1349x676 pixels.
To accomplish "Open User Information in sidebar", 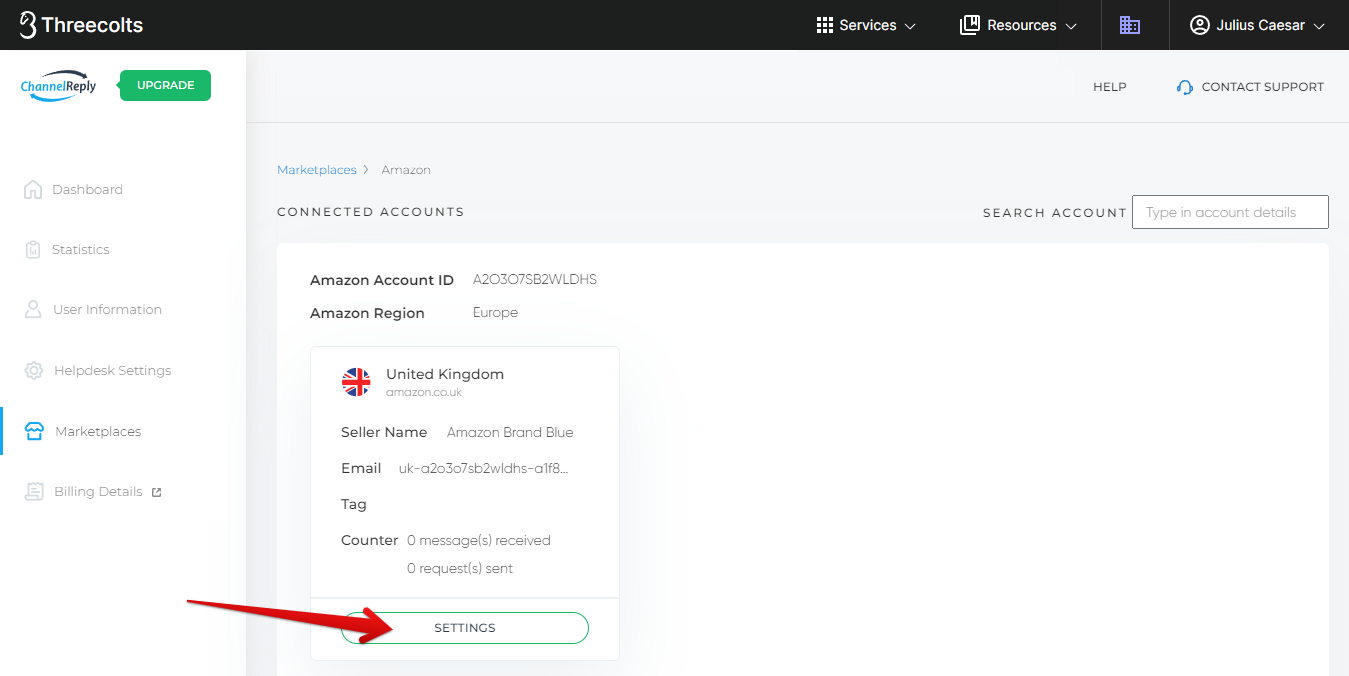I will pyautogui.click(x=107, y=309).
